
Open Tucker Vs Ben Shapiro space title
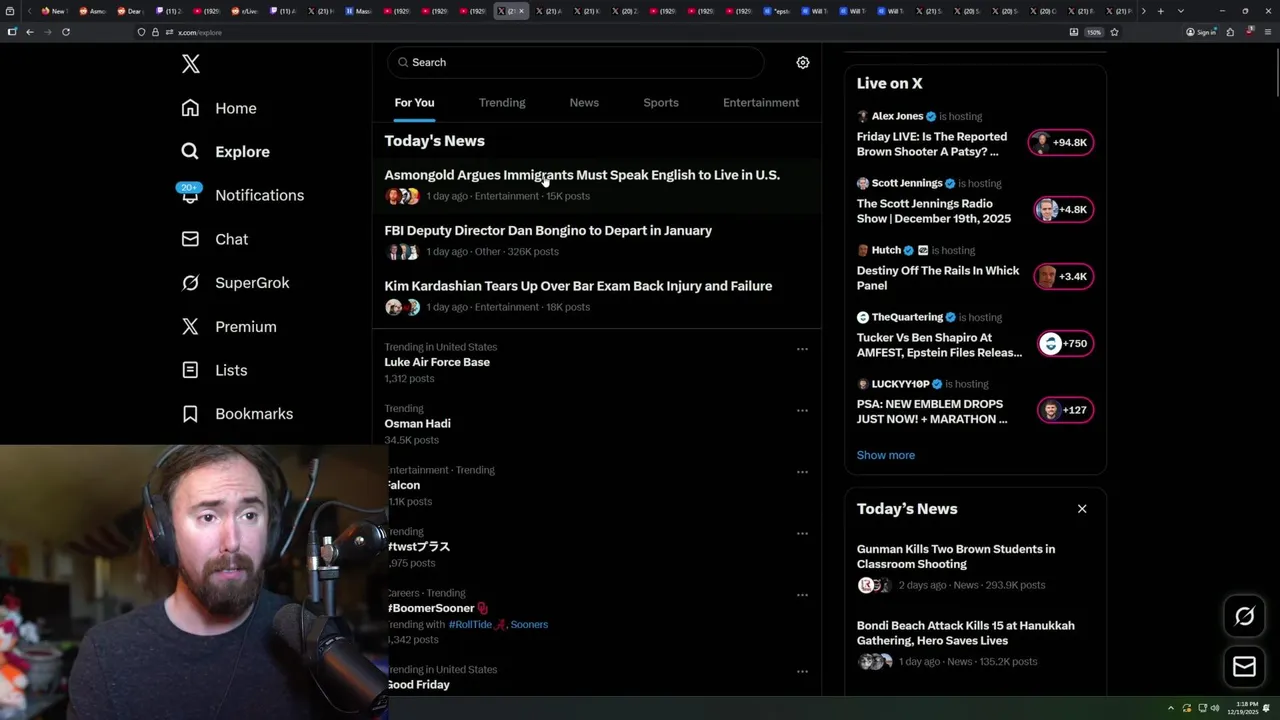pyautogui.click(x=939, y=345)
